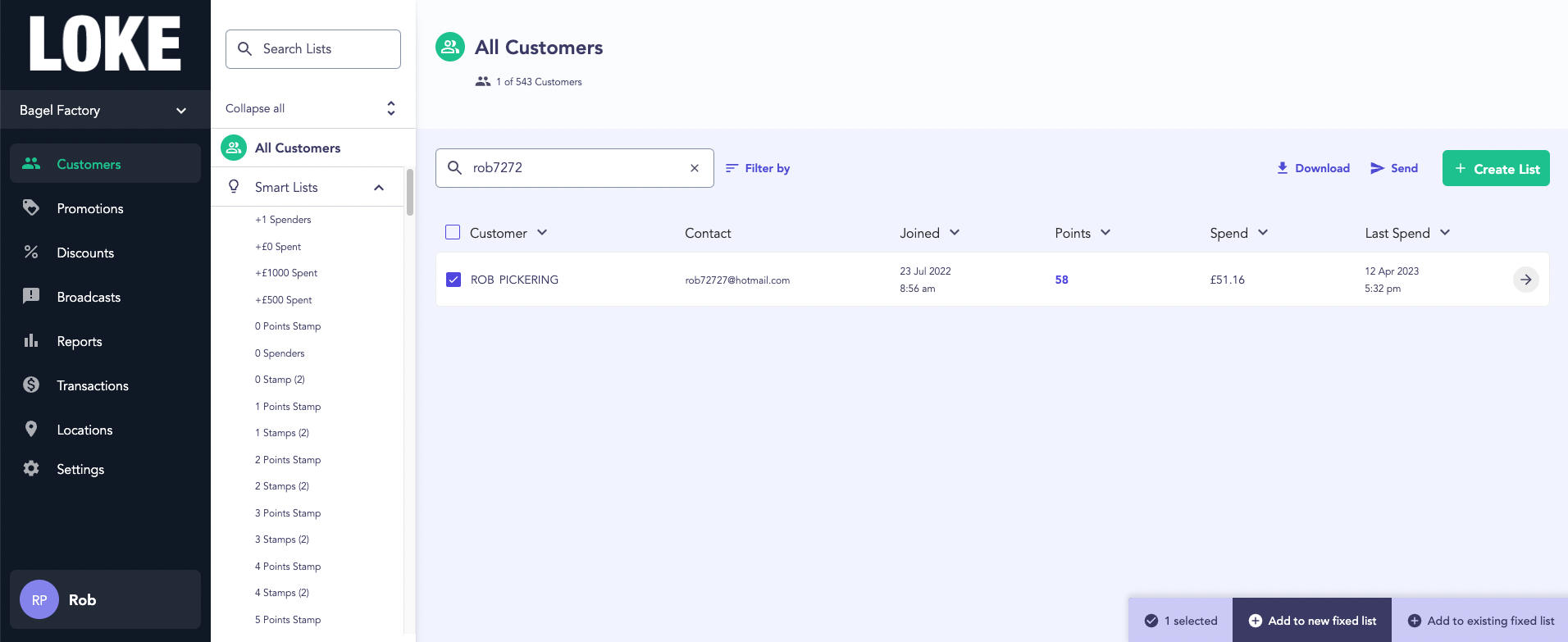Select the 3 Stamps (2) list
Viewport: 1568px width, 642px height.
click(282, 540)
